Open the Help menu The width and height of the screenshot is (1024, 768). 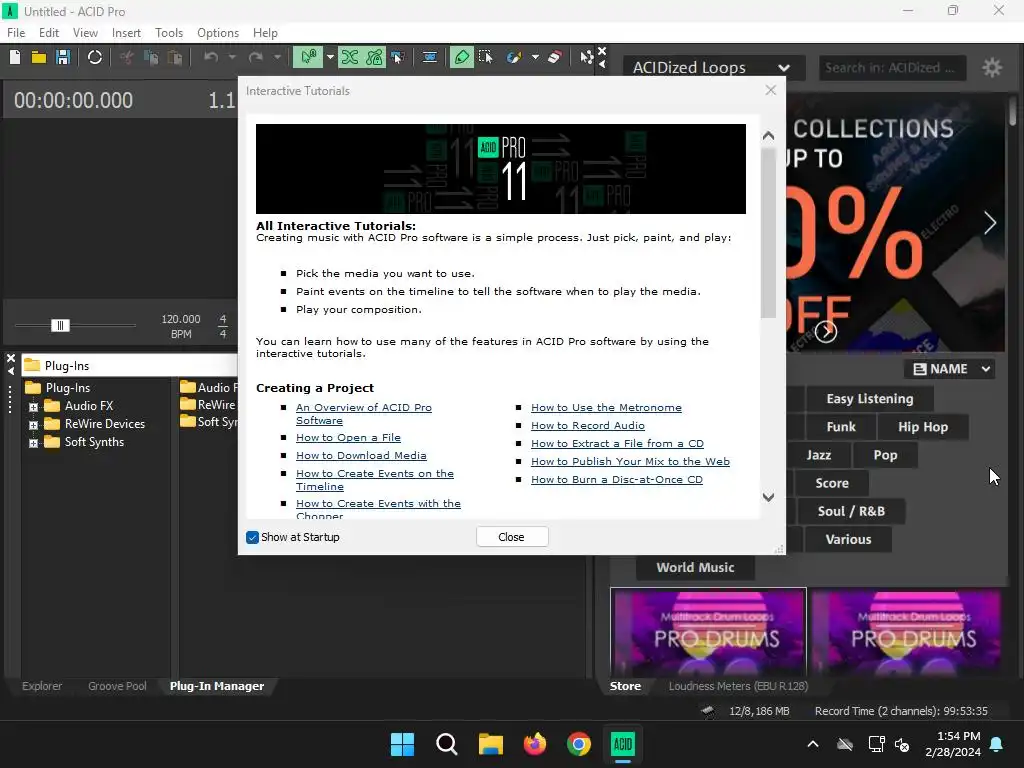265,33
